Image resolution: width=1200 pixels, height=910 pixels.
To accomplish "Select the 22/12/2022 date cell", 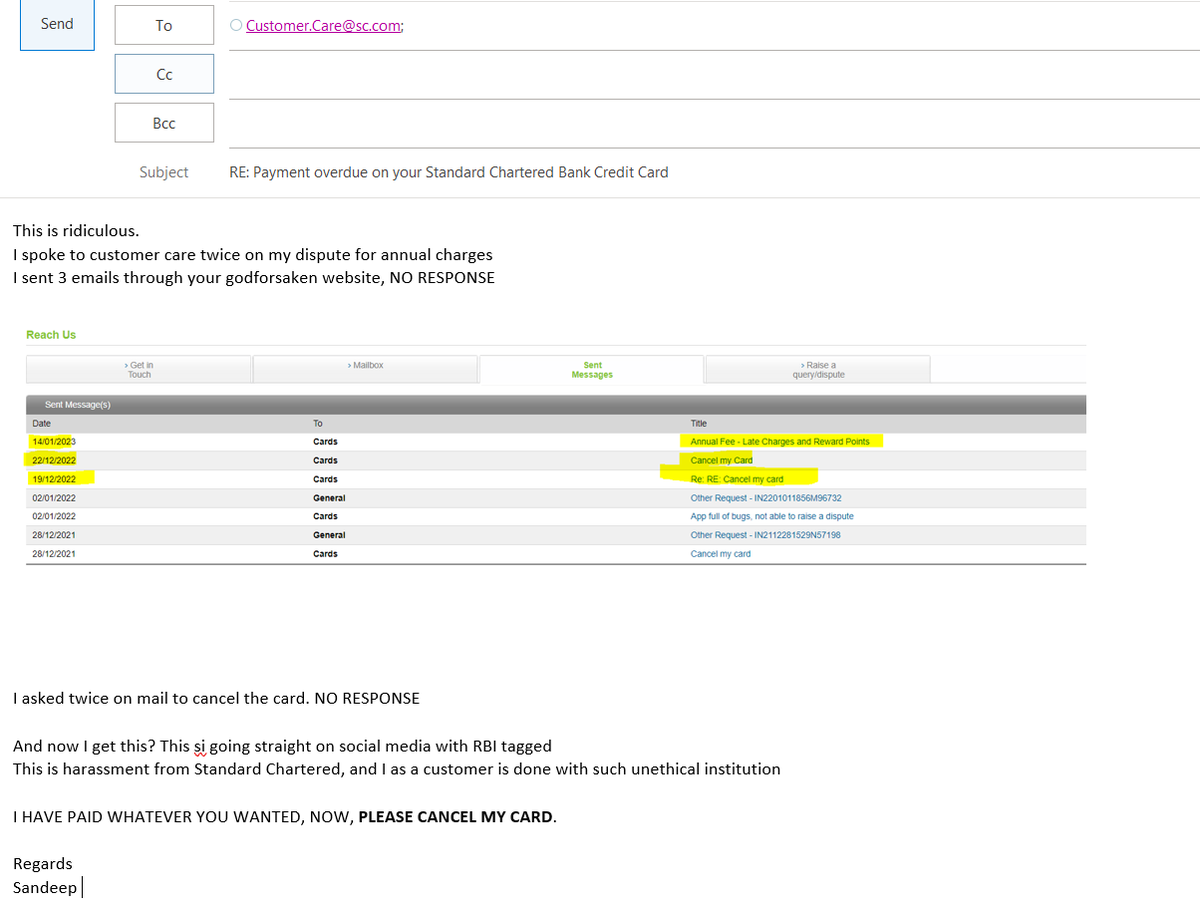I will click(54, 460).
